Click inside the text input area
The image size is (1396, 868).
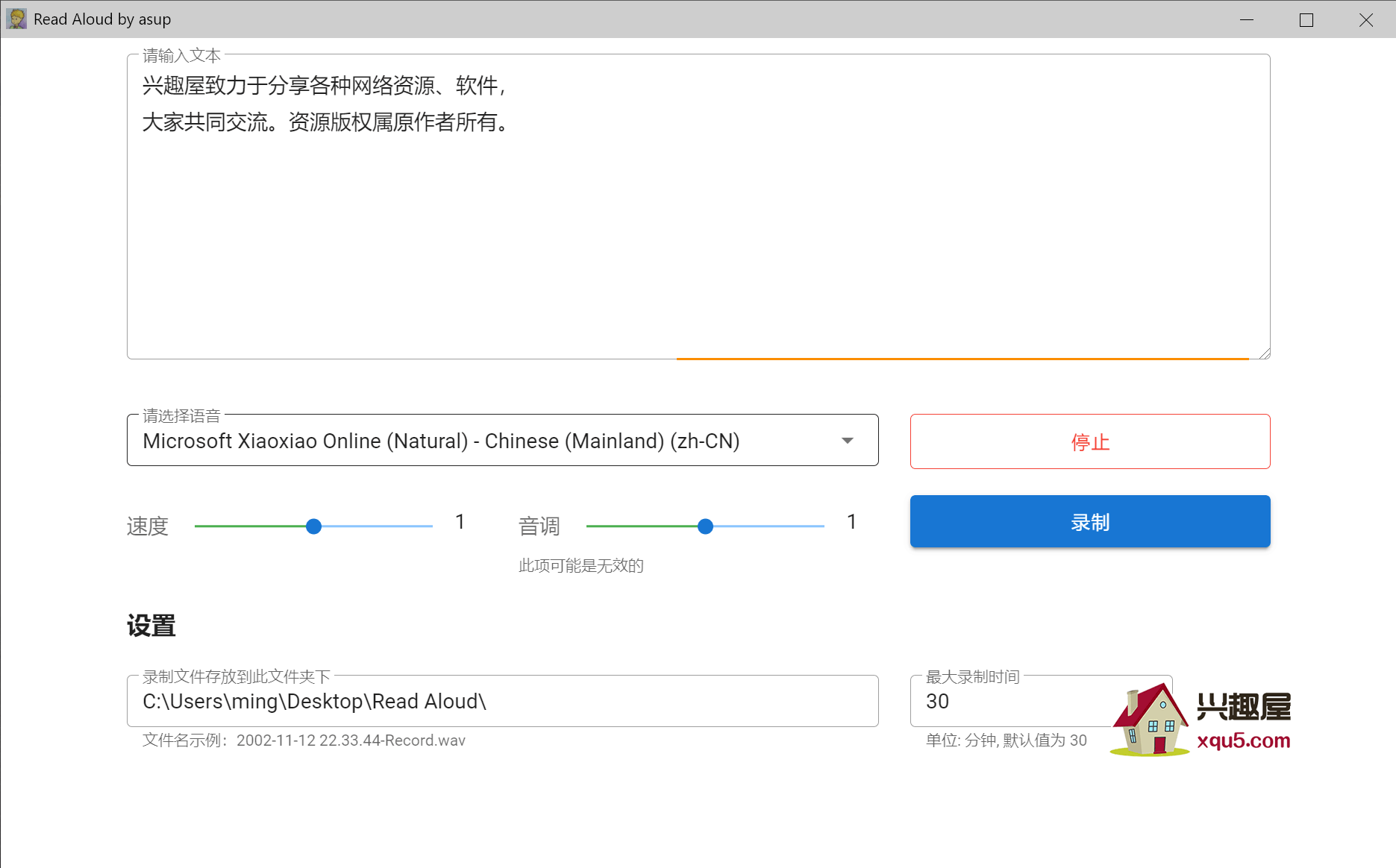coord(698,239)
